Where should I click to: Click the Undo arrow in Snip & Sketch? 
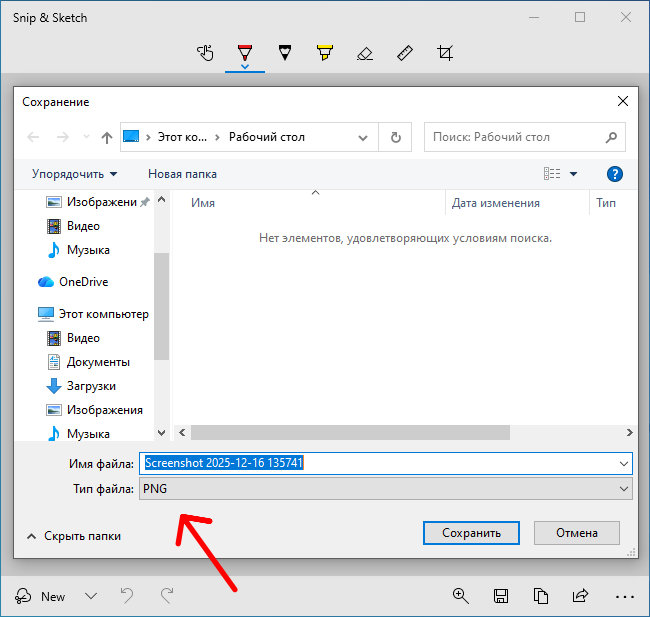pyautogui.click(x=127, y=596)
